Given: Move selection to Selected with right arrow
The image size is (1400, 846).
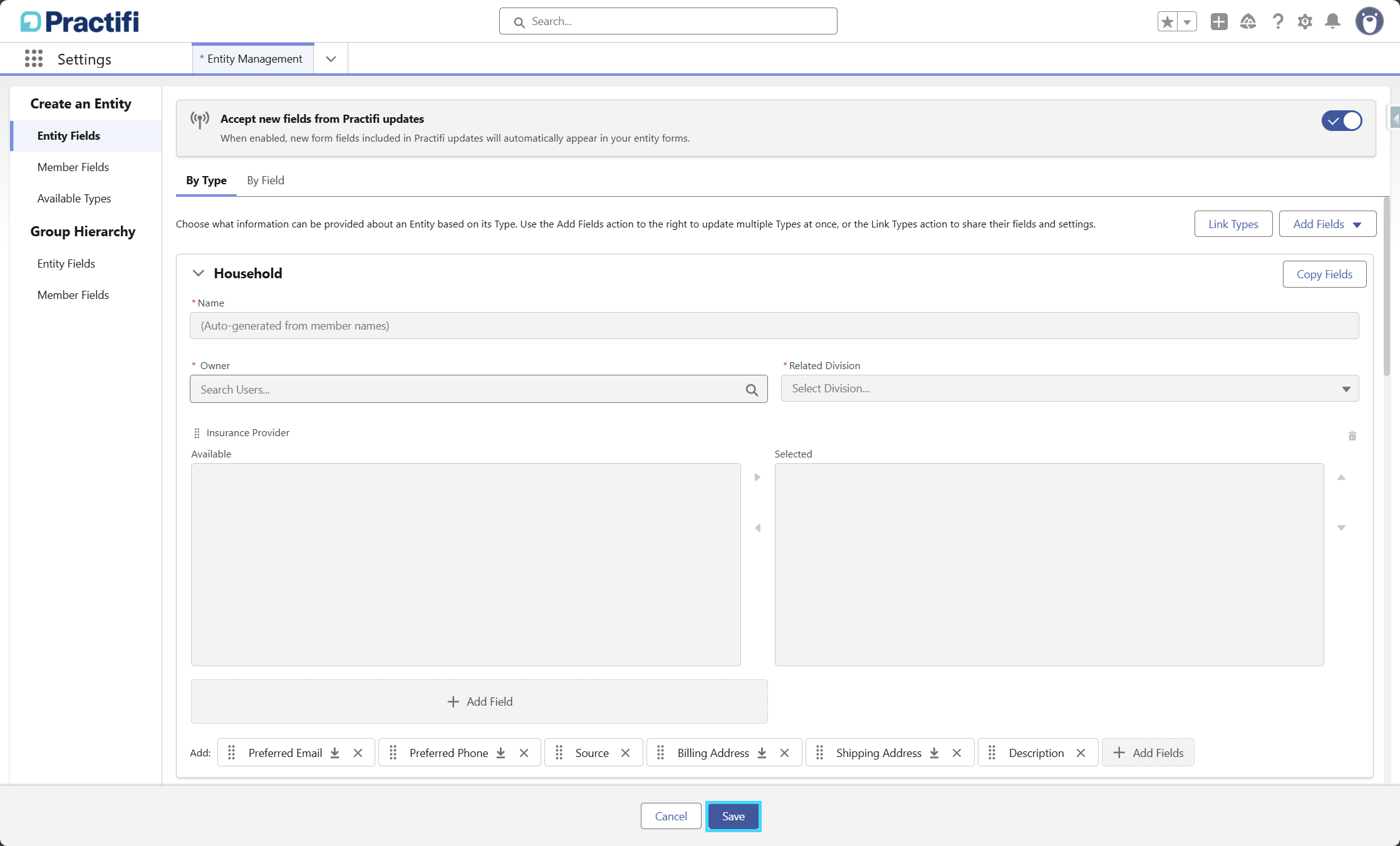Looking at the screenshot, I should pyautogui.click(x=757, y=478).
